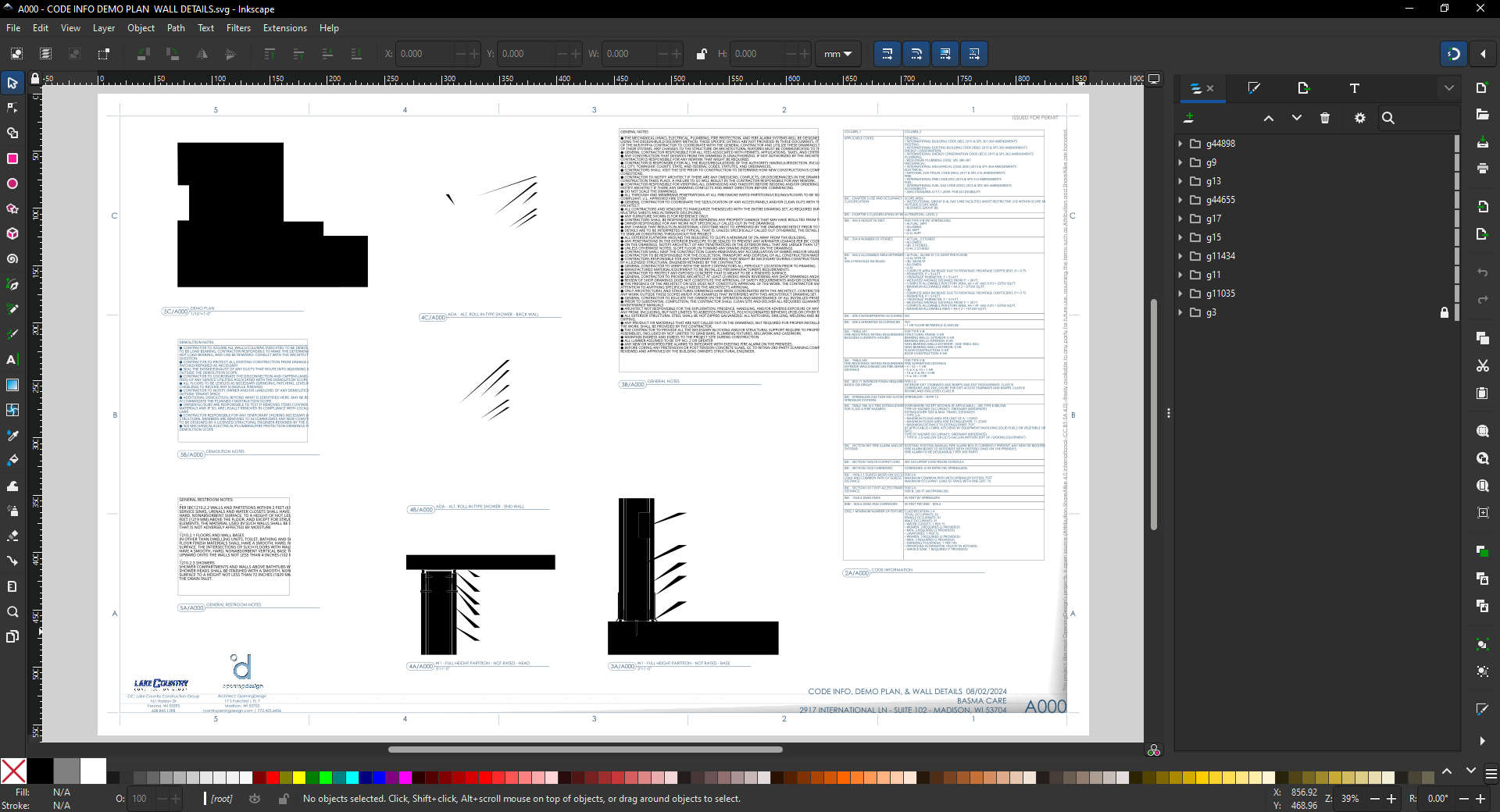
Task: Pick the red swatch in the palette
Action: pos(273,778)
